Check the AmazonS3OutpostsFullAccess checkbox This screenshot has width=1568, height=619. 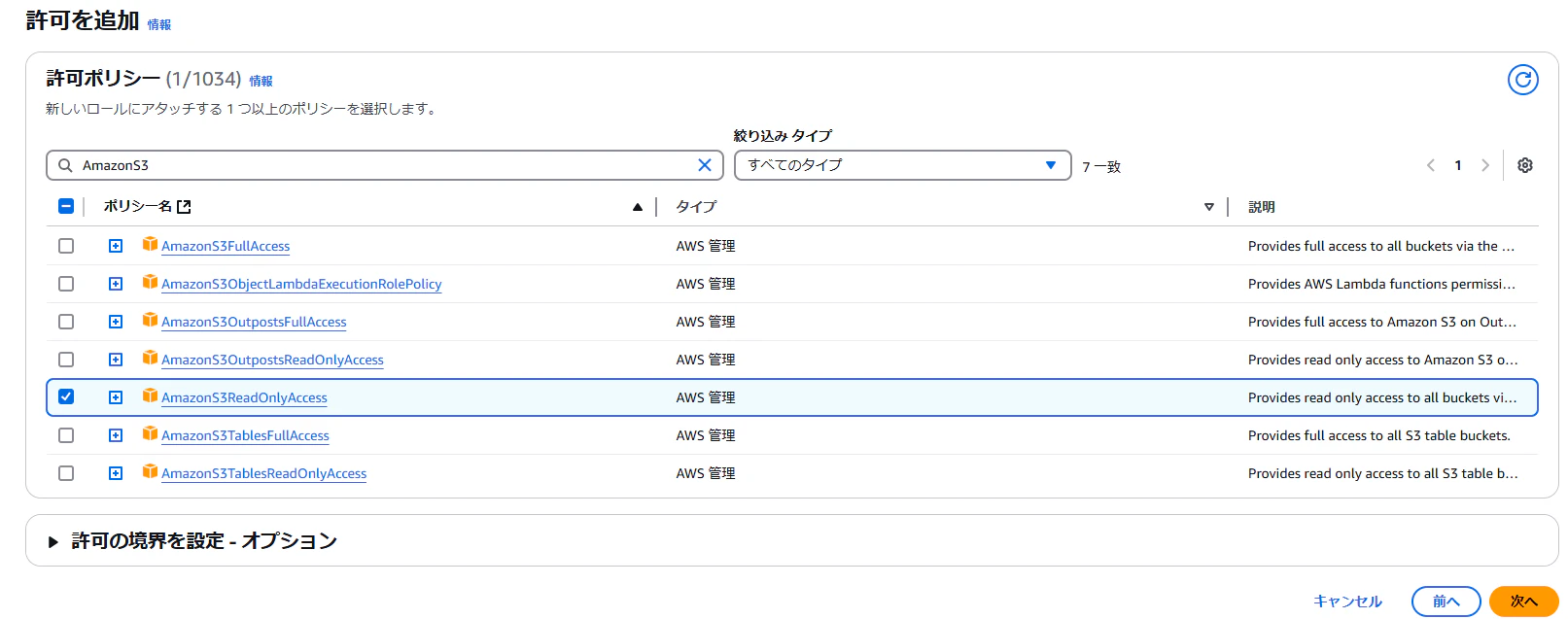pyautogui.click(x=66, y=322)
